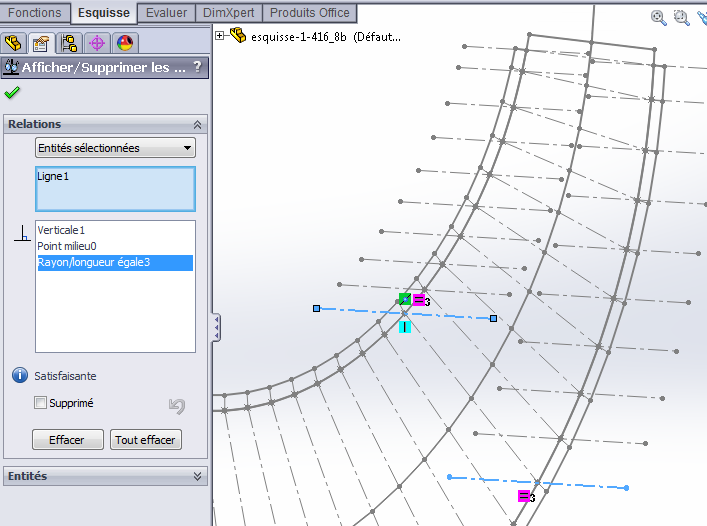Viewport: 707px width, 526px height.
Task: Collapse the Relations section
Action: (197, 125)
